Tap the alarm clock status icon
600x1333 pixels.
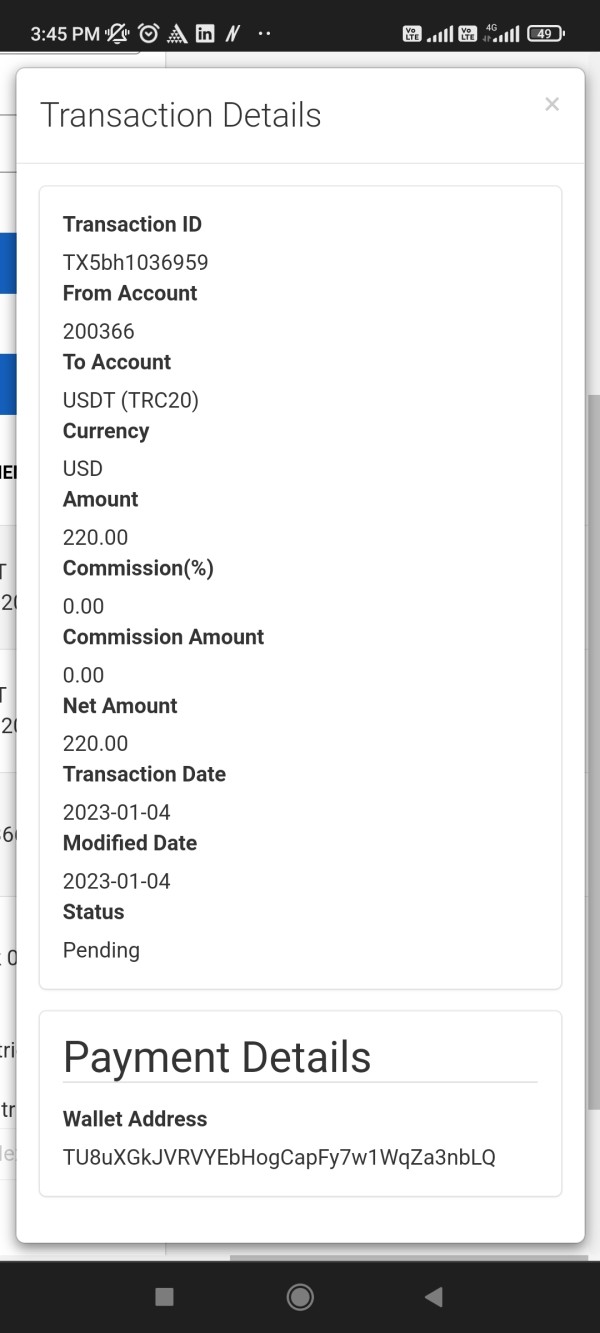(149, 34)
